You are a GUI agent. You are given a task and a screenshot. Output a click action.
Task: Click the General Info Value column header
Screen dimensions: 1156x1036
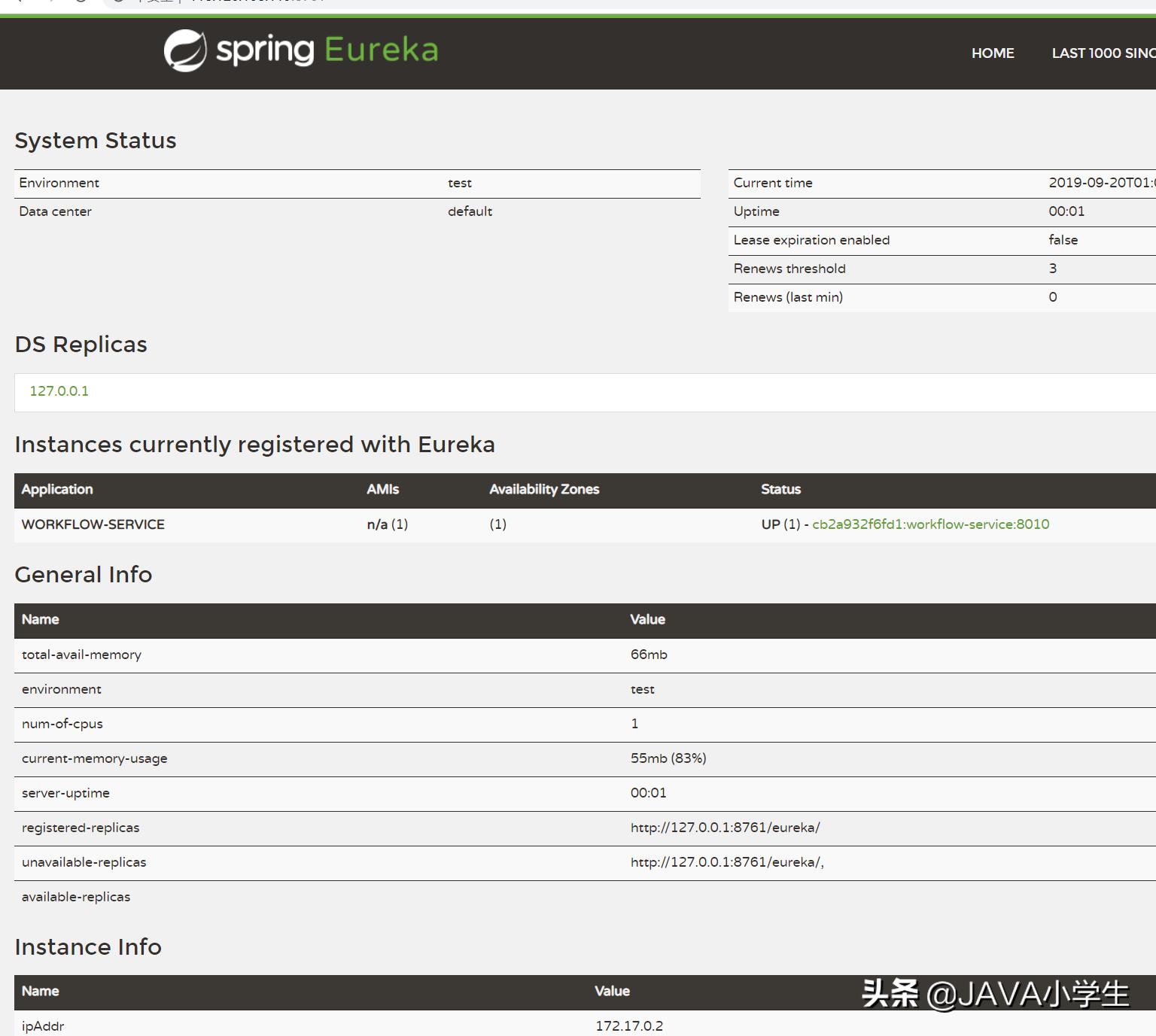pos(648,619)
